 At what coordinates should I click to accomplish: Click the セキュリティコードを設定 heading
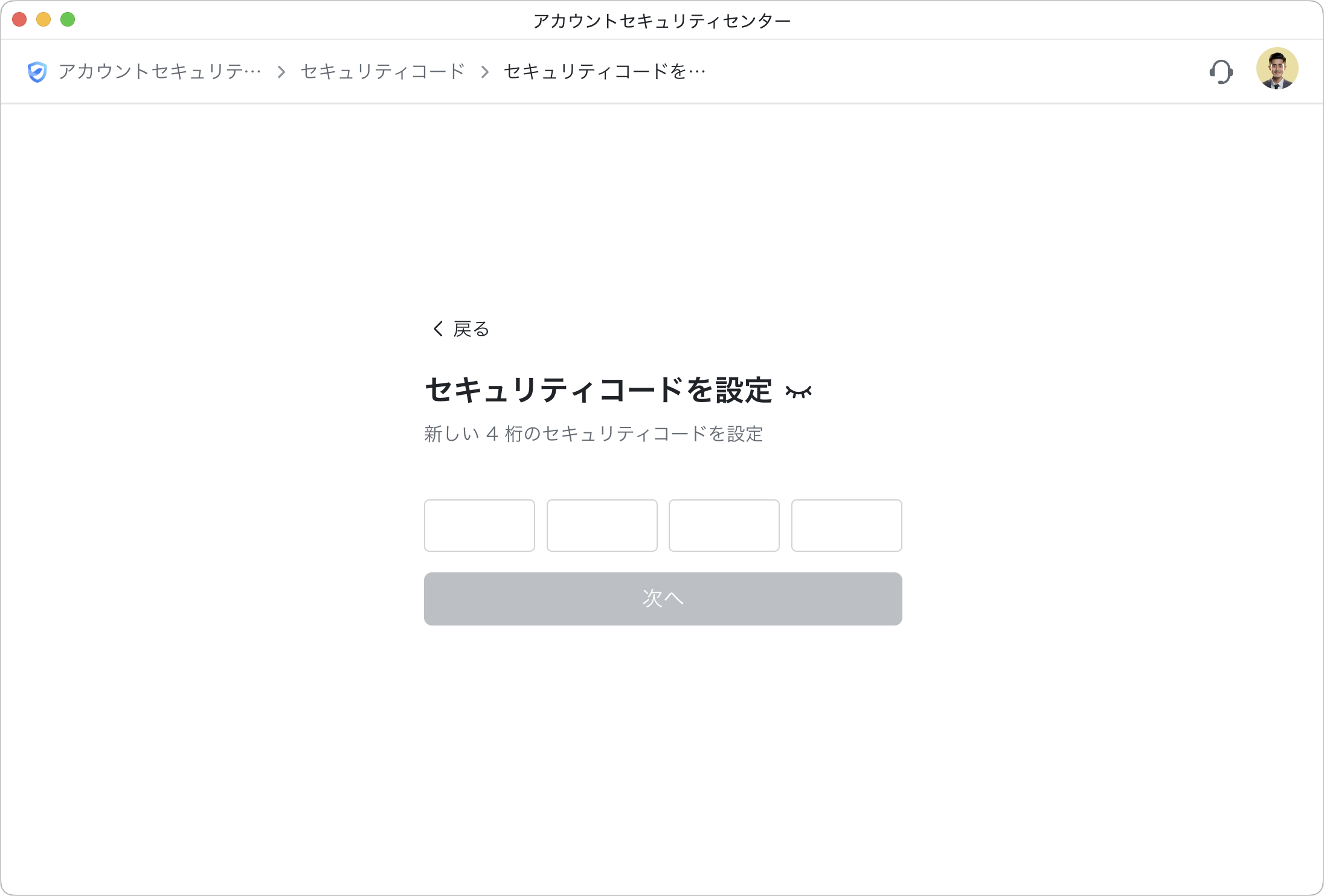pos(598,391)
